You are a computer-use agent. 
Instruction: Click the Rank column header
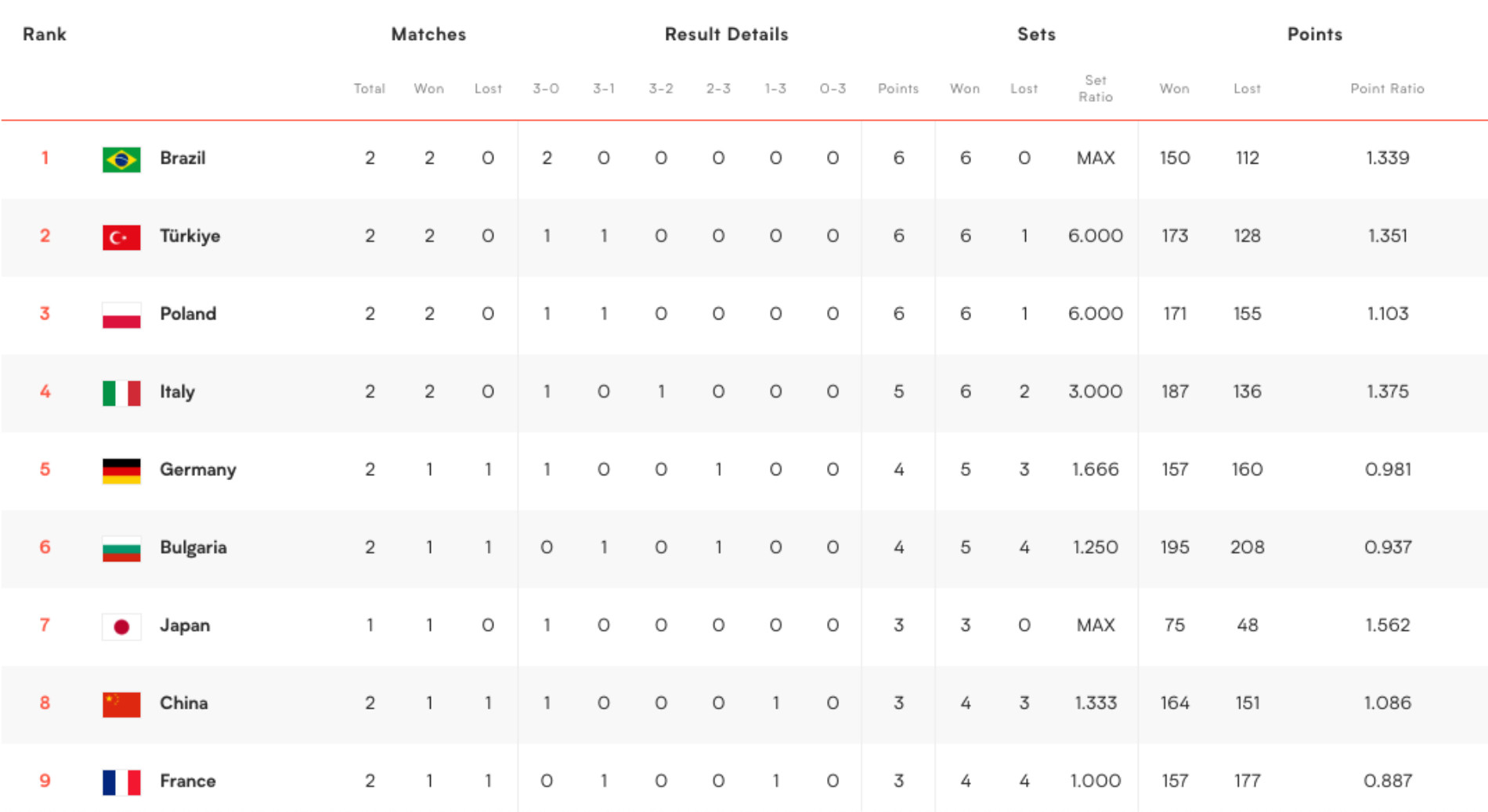click(45, 34)
